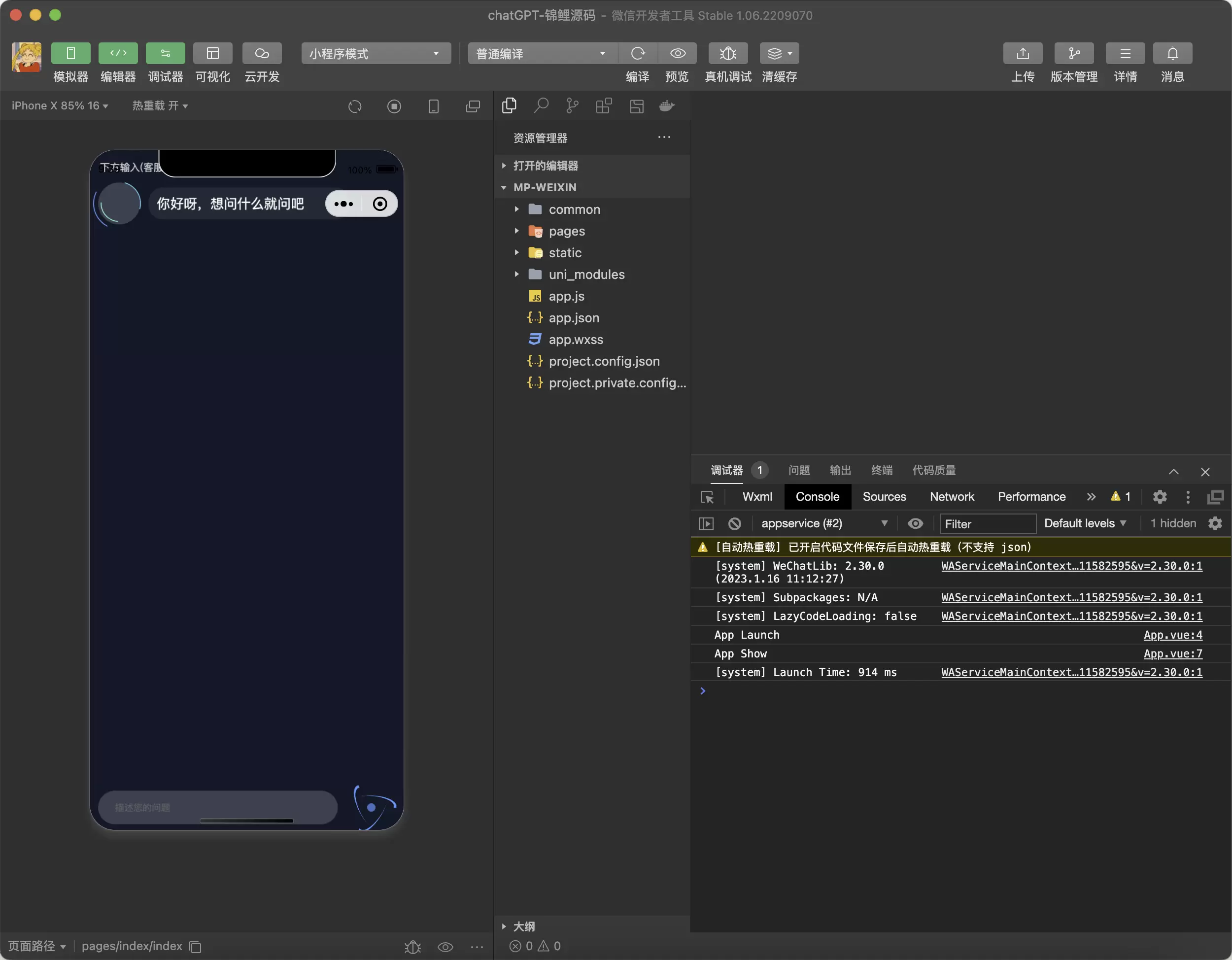Expand the 打开的编辑器 section
Screen dimensions: 1232x960
[592, 165]
